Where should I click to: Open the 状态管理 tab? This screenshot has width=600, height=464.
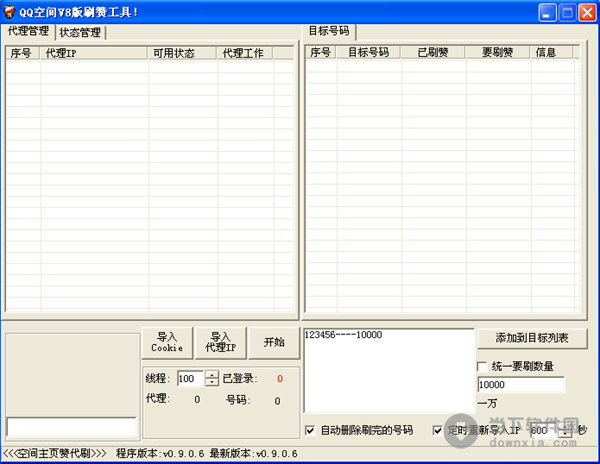(x=80, y=33)
